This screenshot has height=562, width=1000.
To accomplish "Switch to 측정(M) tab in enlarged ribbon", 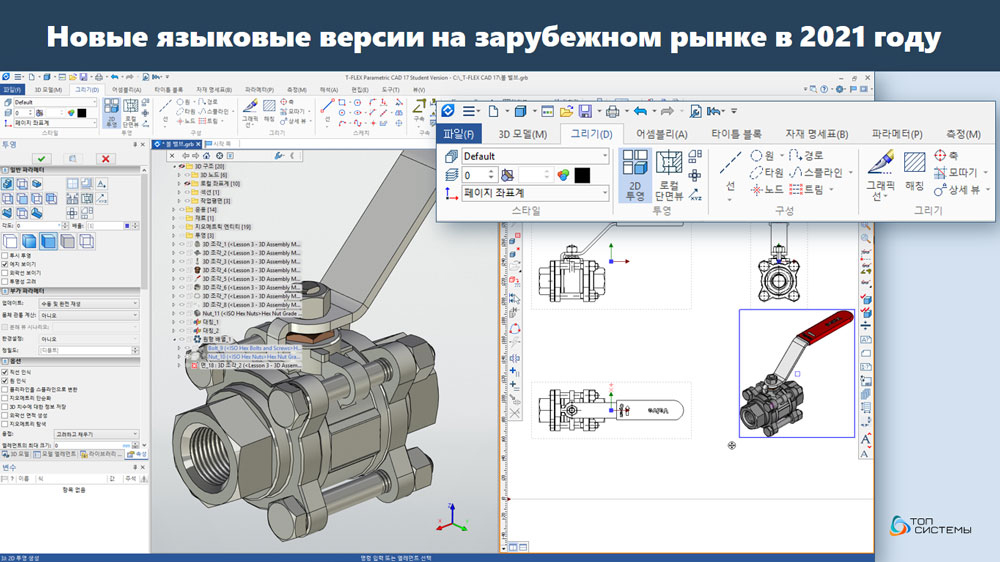I will tap(963, 134).
